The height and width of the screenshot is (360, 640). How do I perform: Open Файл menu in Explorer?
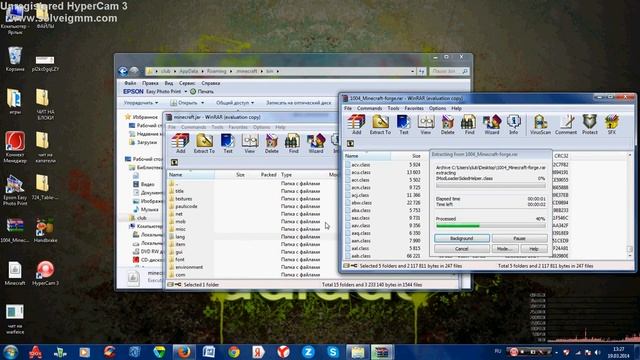[x=130, y=83]
